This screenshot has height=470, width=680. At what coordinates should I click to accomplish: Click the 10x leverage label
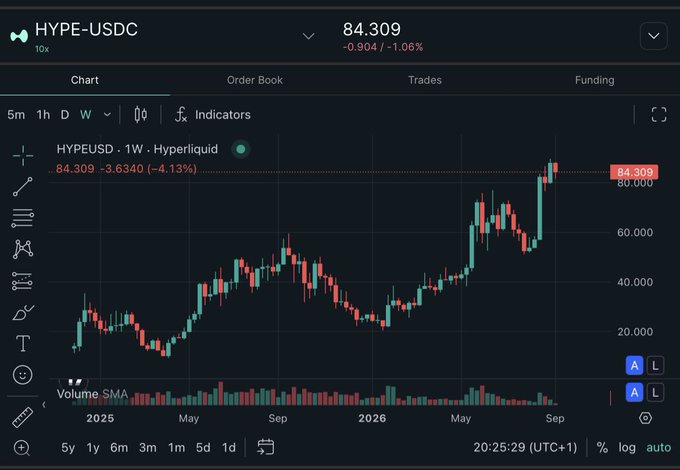[x=42, y=49]
